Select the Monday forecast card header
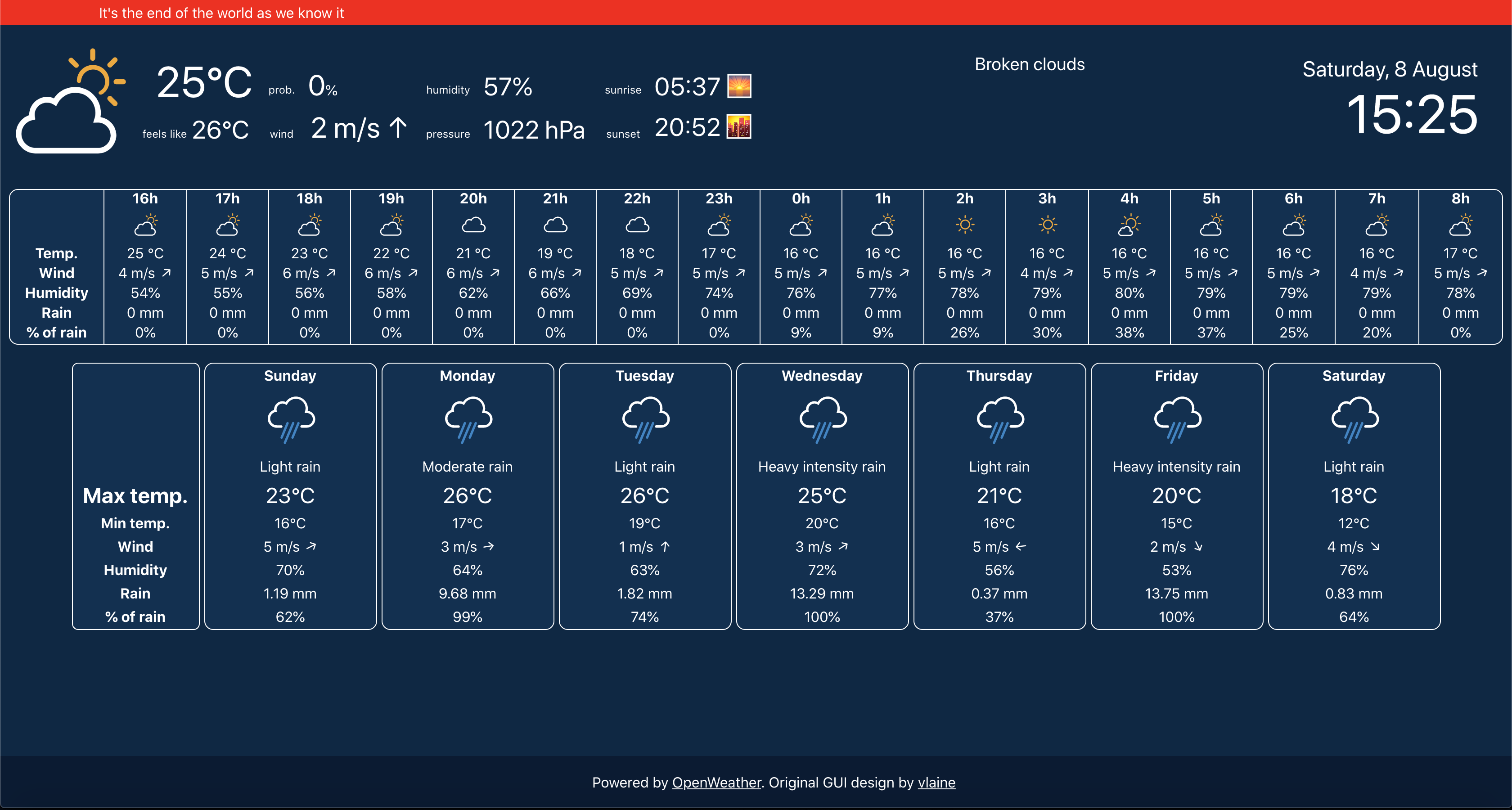Screen dimensions: 1512x810 click(x=467, y=376)
